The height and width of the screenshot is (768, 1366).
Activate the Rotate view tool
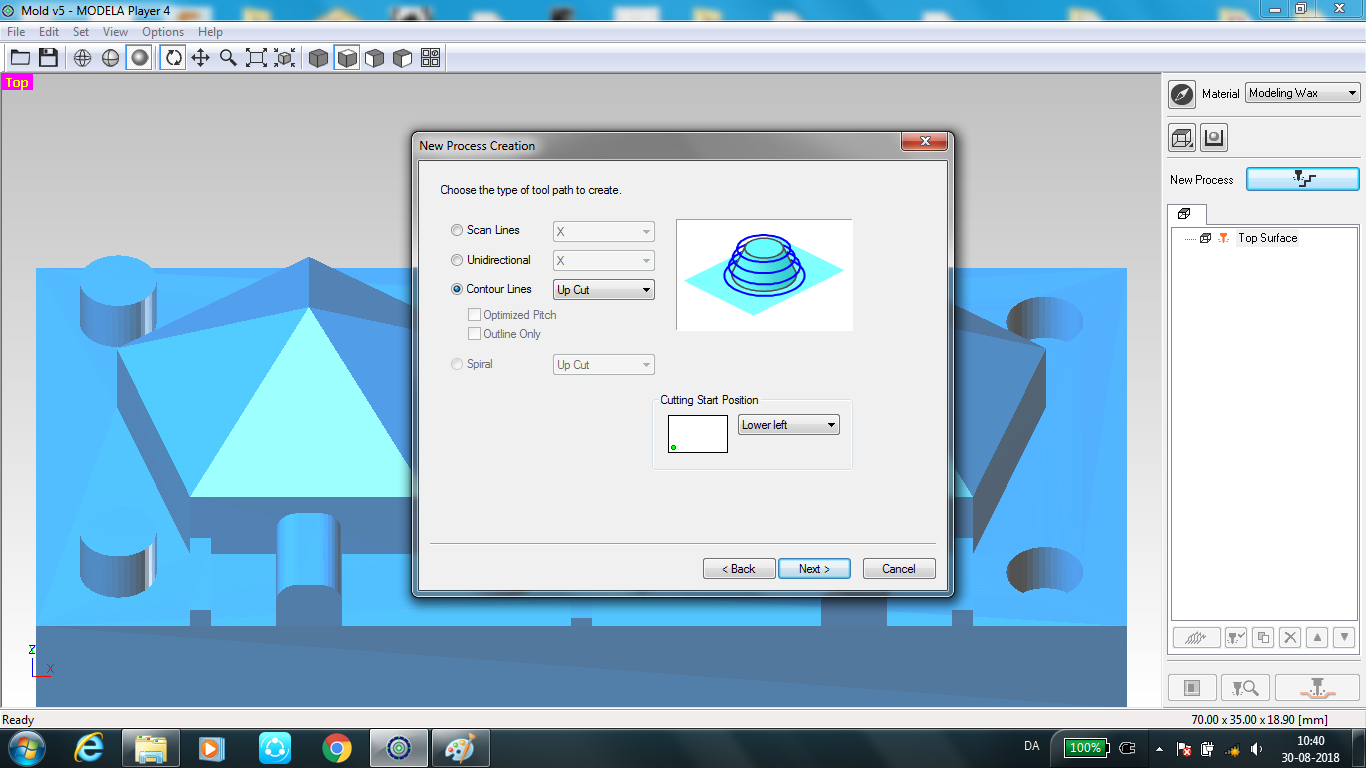tap(173, 58)
